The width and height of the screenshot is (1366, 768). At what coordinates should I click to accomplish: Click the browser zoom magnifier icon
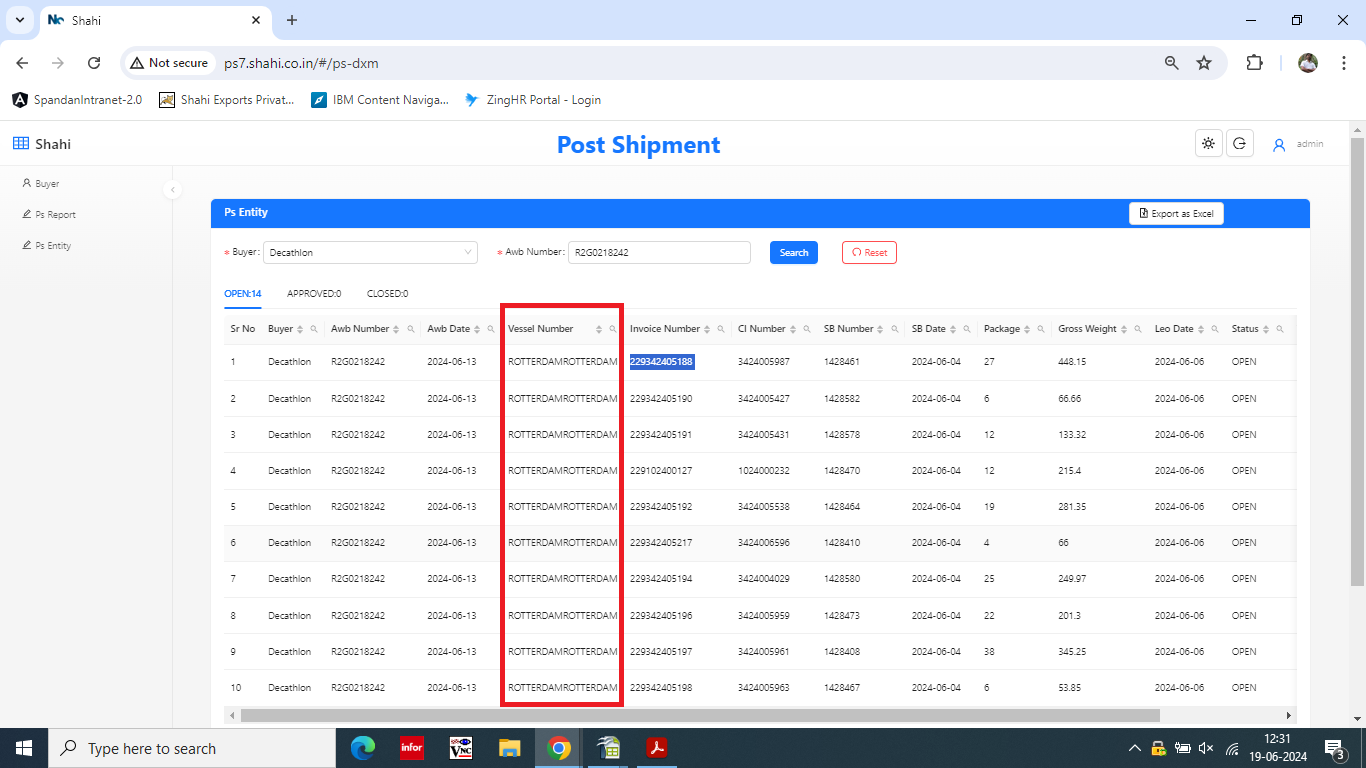click(x=1172, y=63)
